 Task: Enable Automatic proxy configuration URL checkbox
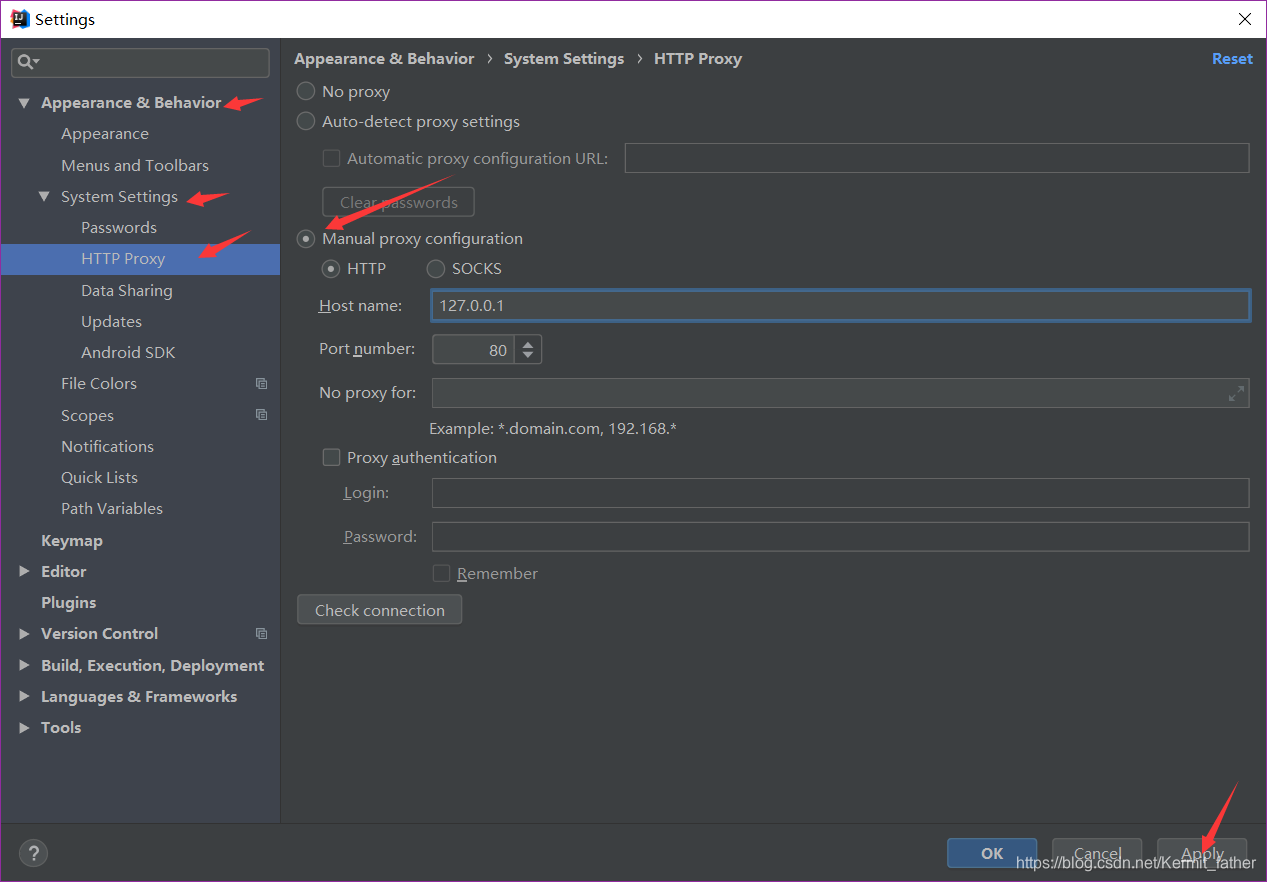pos(331,158)
